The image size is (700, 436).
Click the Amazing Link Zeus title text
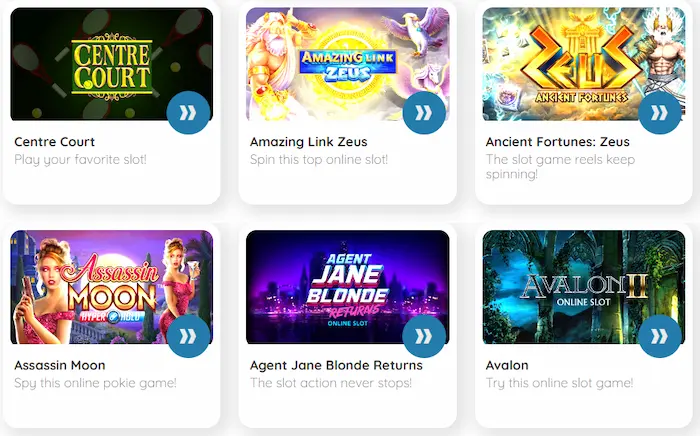coord(308,142)
